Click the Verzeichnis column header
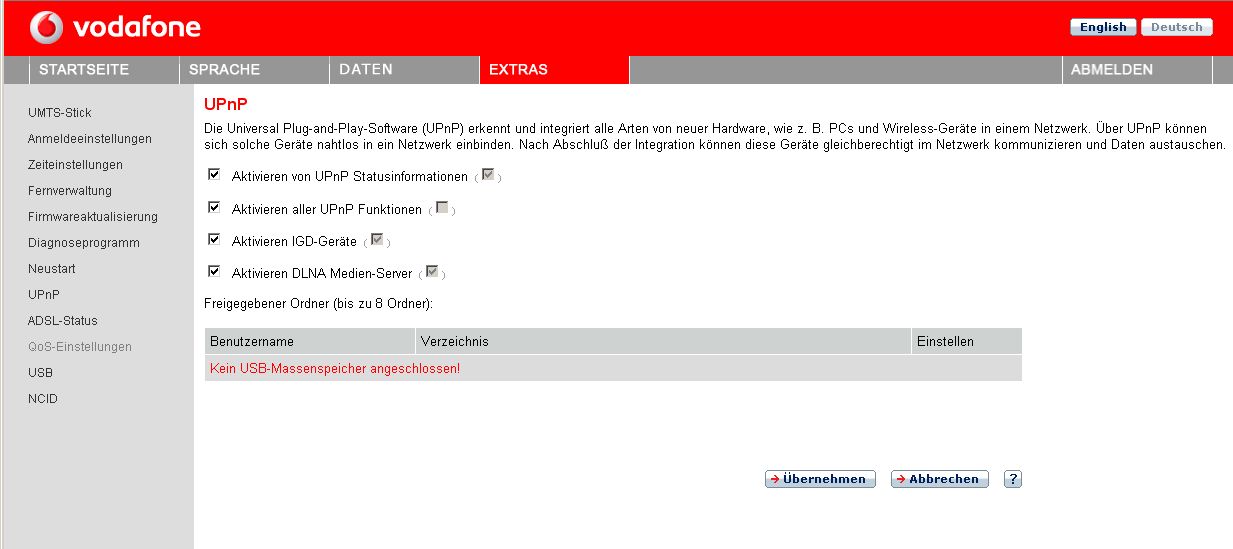Image resolution: width=1233 pixels, height=549 pixels. point(663,341)
